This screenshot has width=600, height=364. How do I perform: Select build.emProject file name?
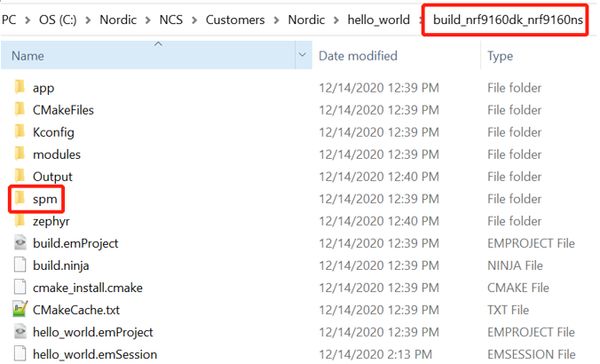point(75,243)
